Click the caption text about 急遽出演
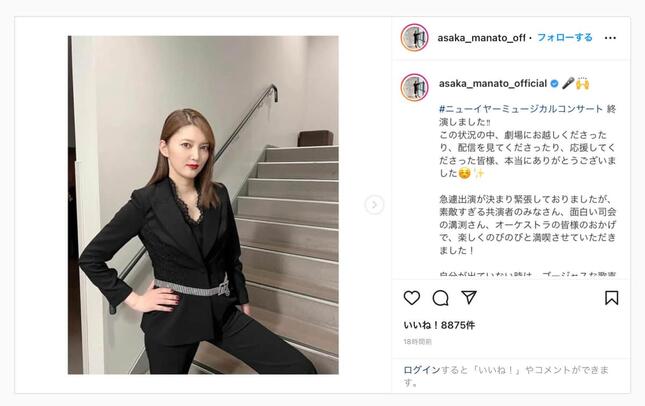This screenshot has height=406, width=645. tap(527, 225)
